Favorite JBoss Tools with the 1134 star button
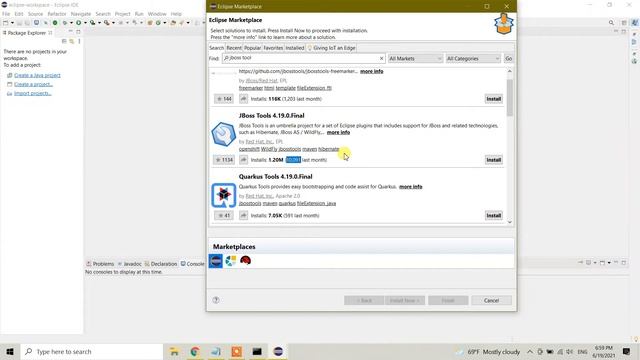The height and width of the screenshot is (360, 640). 224,160
